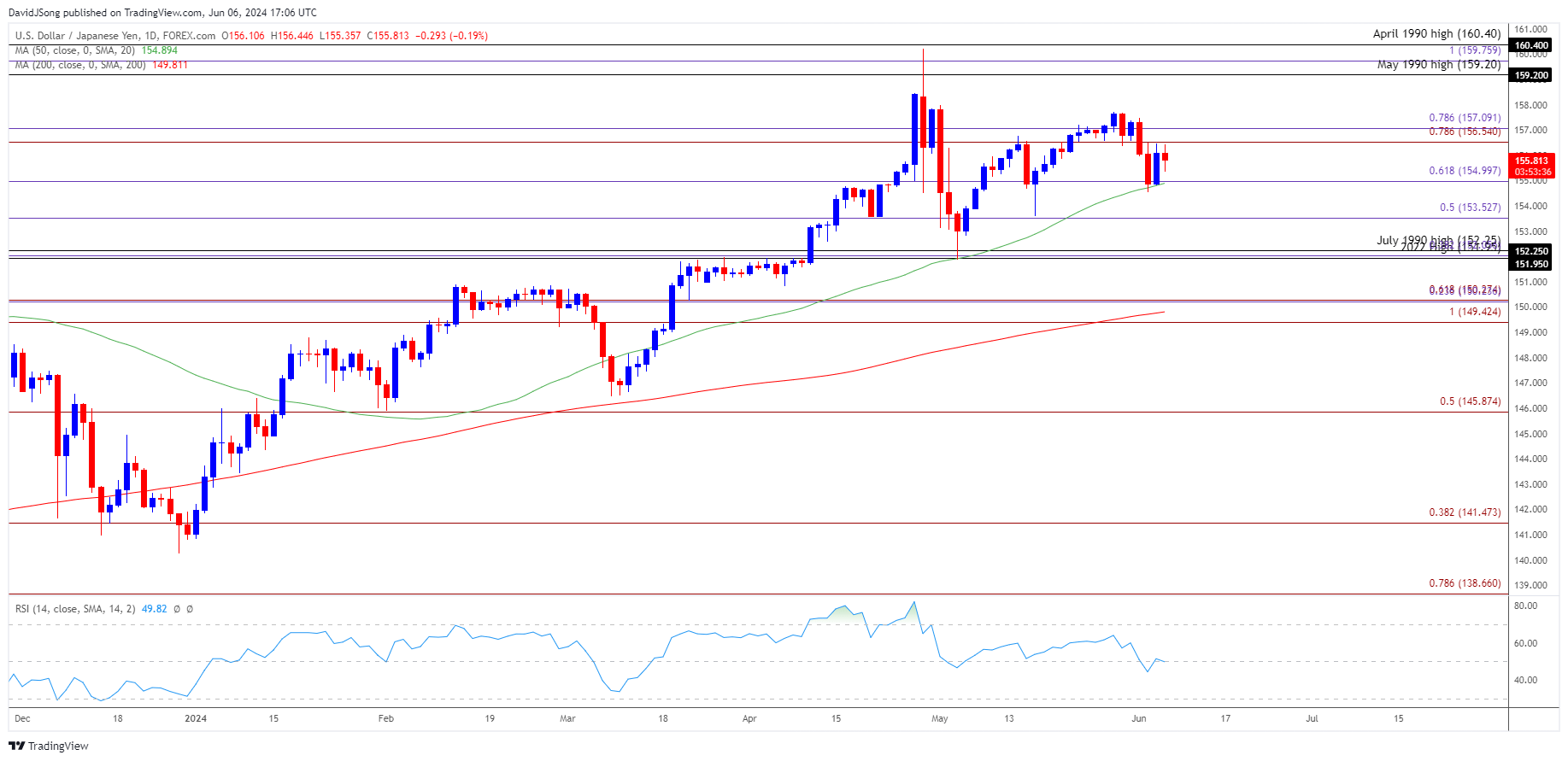The image size is (1568, 761).
Task: Open the U.S. Dollar / Japanese Yen symbol title
Action: (x=115, y=36)
